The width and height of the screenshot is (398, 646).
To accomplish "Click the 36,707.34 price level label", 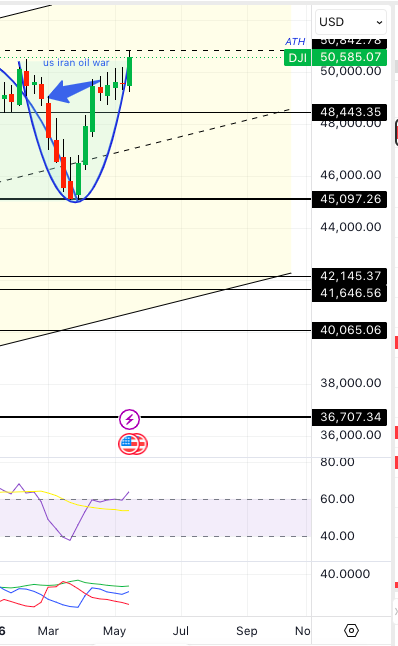I will tap(349, 417).
